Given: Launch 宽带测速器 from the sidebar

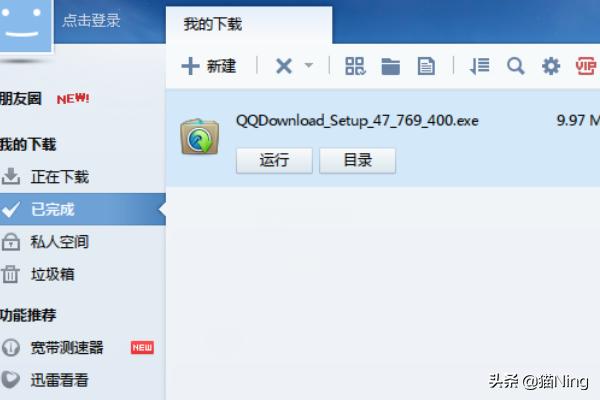Looking at the screenshot, I should click(67, 348).
